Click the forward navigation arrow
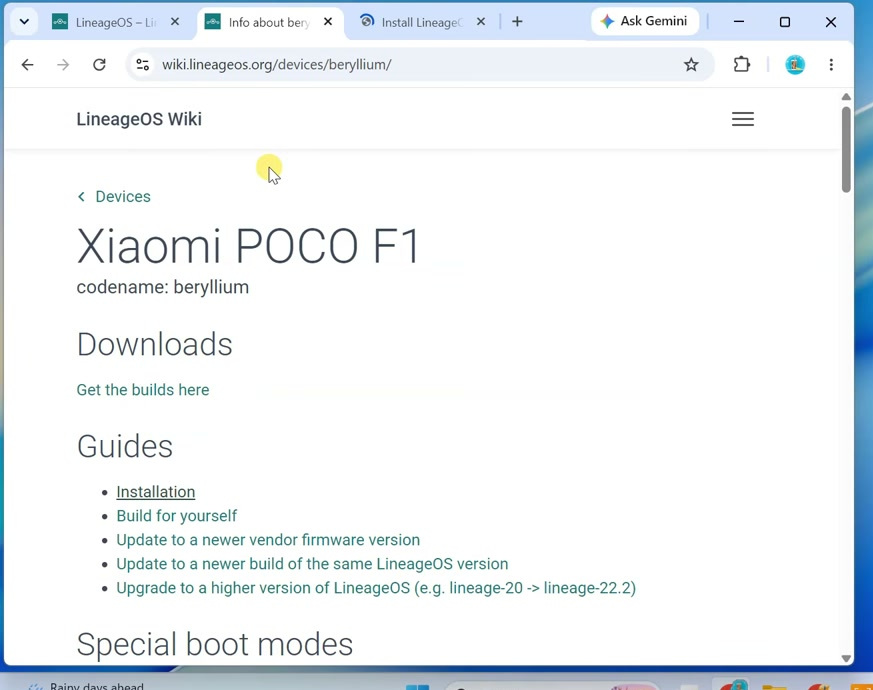 point(63,65)
